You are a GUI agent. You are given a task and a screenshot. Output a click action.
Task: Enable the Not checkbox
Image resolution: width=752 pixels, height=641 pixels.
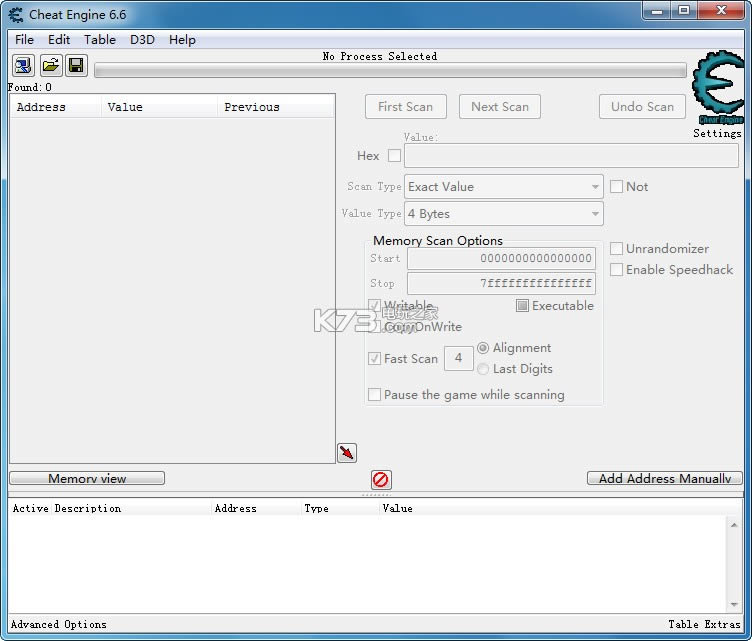pos(616,186)
